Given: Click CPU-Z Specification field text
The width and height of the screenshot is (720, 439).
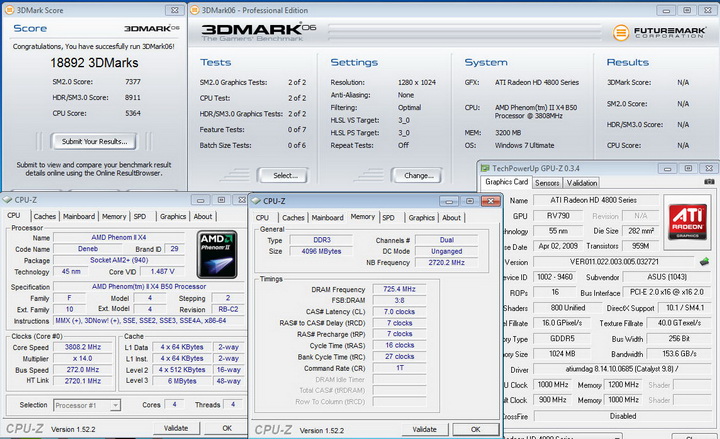Looking at the screenshot, I should [x=149, y=287].
